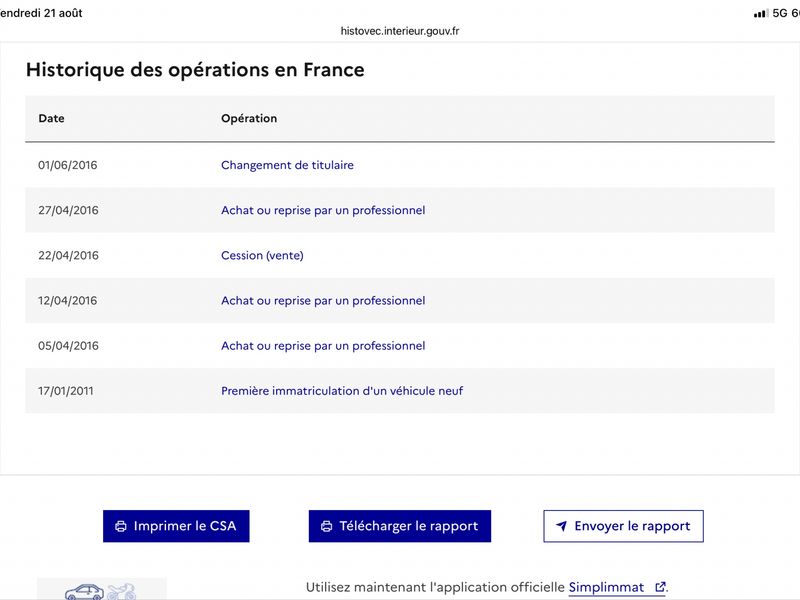This screenshot has height=600, width=800.
Task: Tap the histovec.interieur.gouv.fr address bar
Action: 400,31
